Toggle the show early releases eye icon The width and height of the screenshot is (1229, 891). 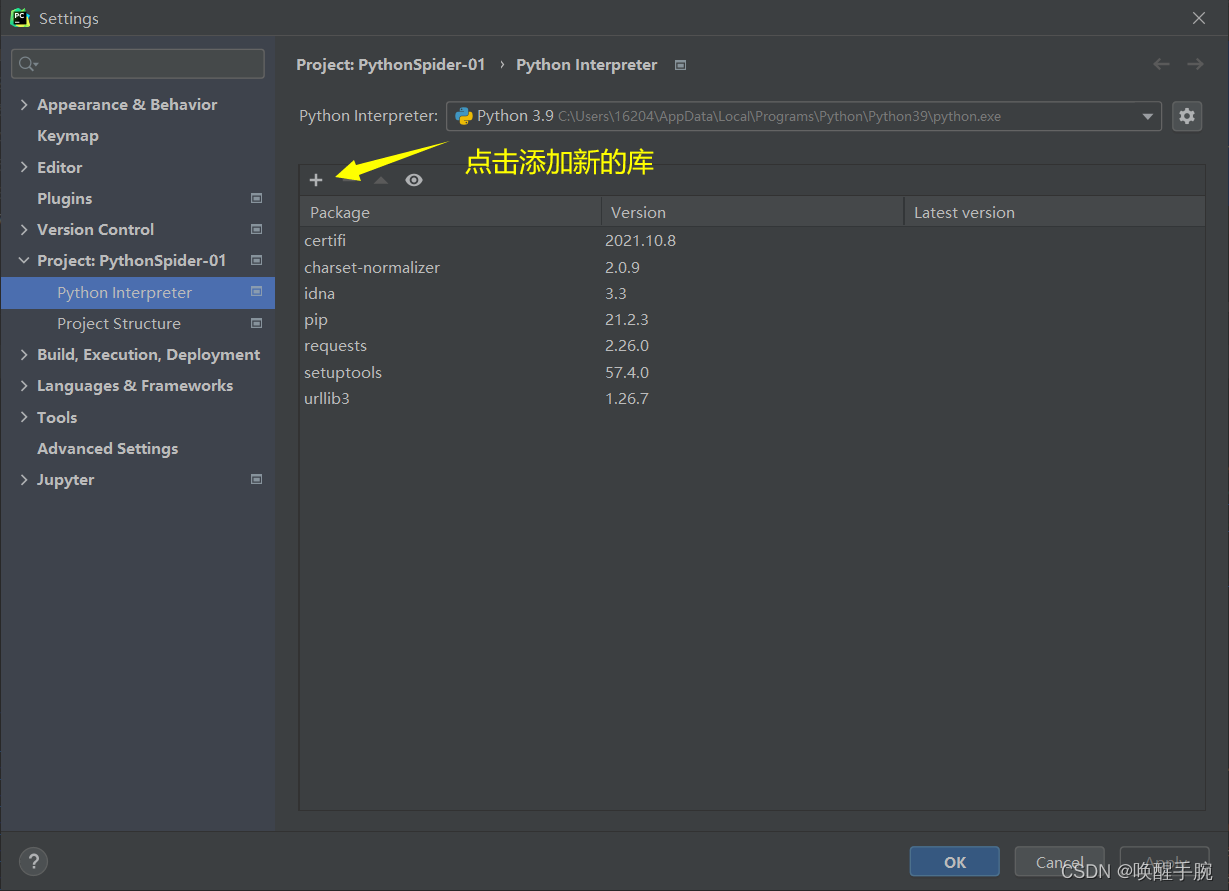click(x=414, y=180)
